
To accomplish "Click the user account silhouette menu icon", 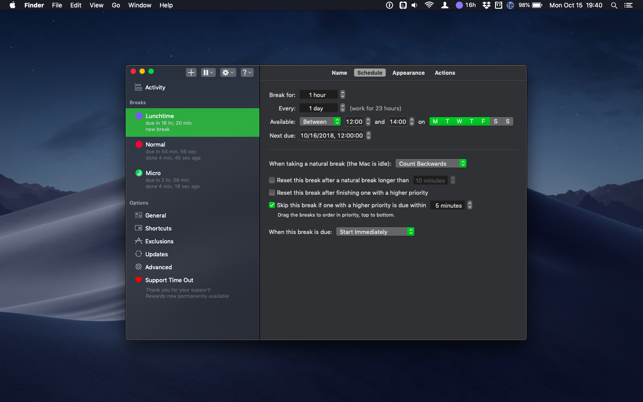I will click(445, 5).
